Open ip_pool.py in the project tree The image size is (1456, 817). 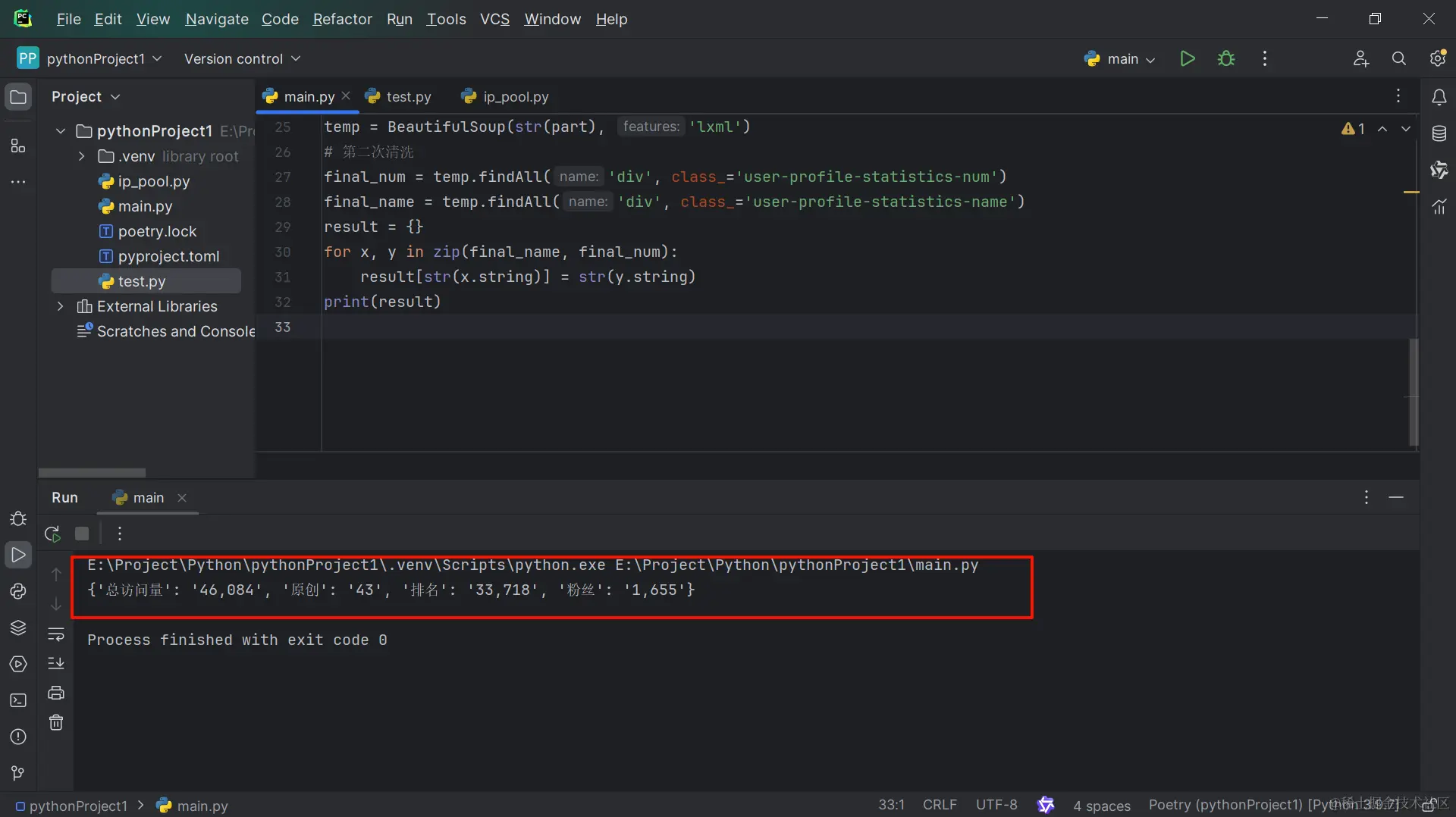tap(153, 181)
